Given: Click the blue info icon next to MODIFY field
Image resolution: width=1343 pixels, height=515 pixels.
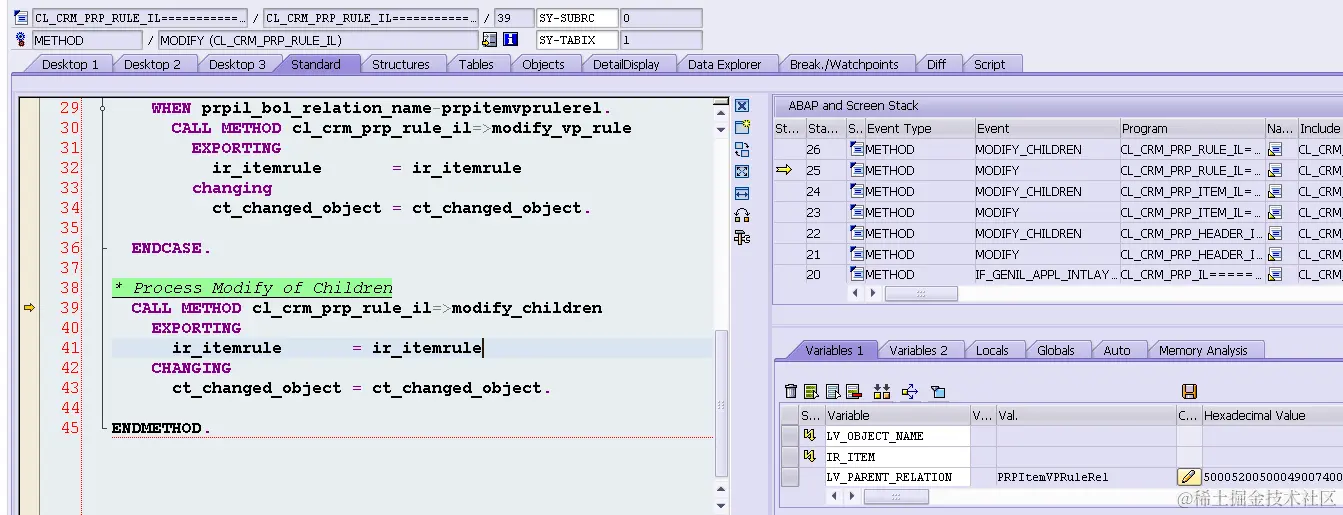Looking at the screenshot, I should [510, 40].
